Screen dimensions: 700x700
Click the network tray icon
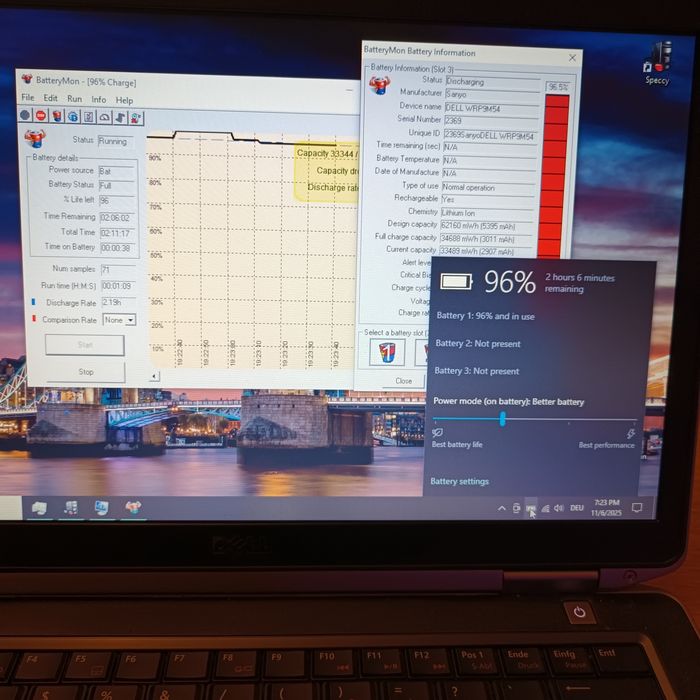pyautogui.click(x=546, y=508)
